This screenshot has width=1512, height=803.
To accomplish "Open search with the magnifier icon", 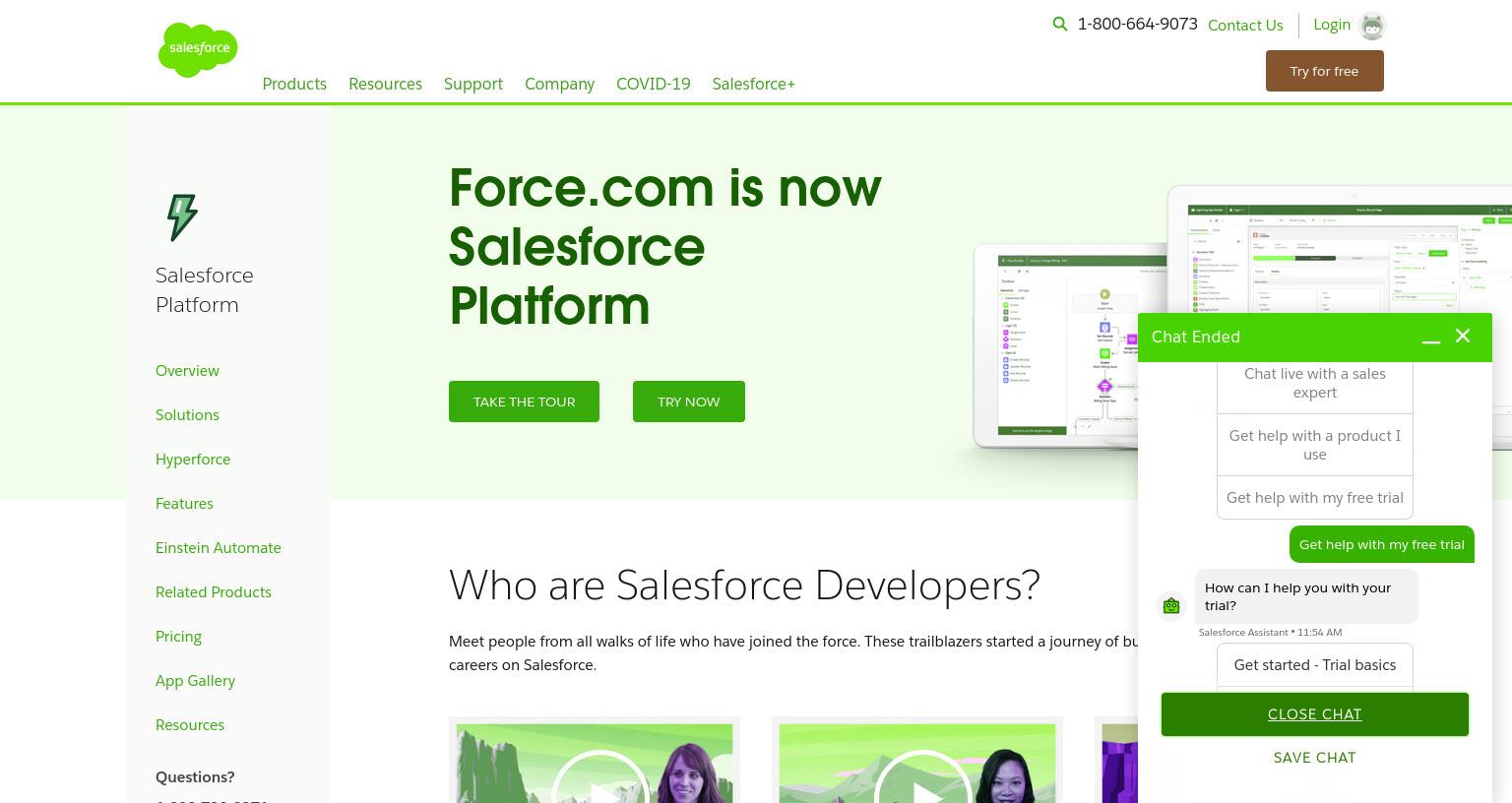I will point(1060,25).
